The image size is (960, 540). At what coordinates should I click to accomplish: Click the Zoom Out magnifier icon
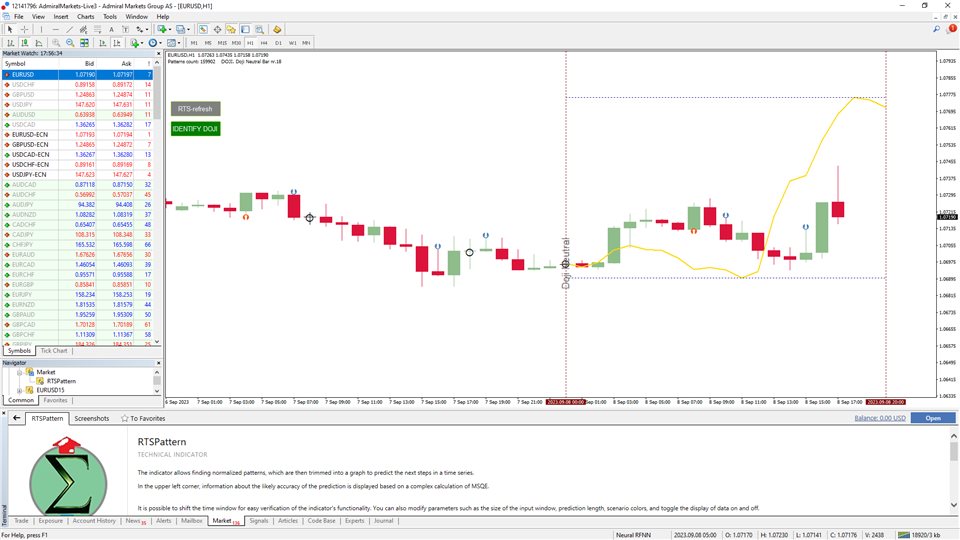70,43
